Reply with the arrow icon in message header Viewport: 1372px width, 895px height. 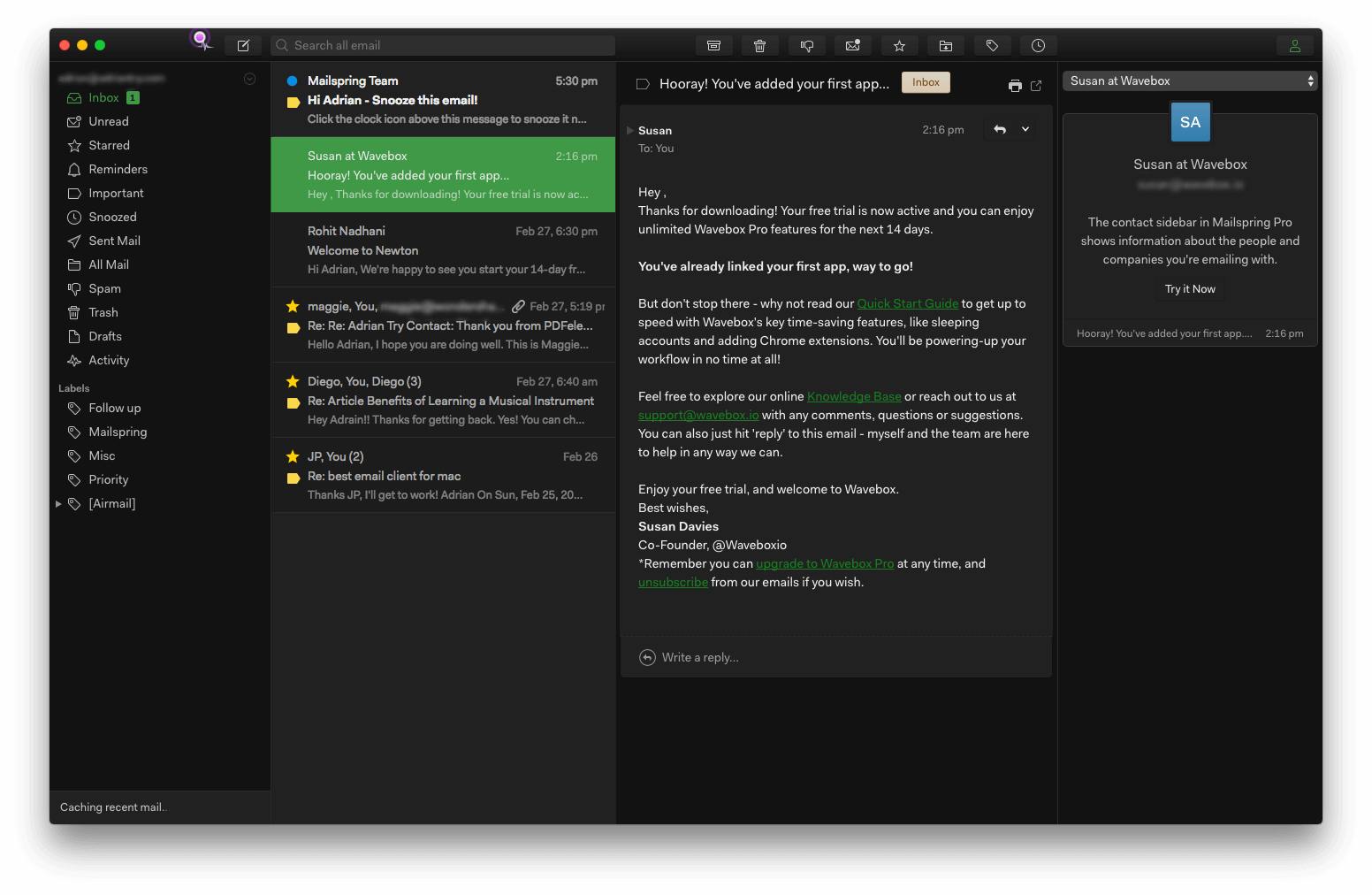pos(1000,129)
